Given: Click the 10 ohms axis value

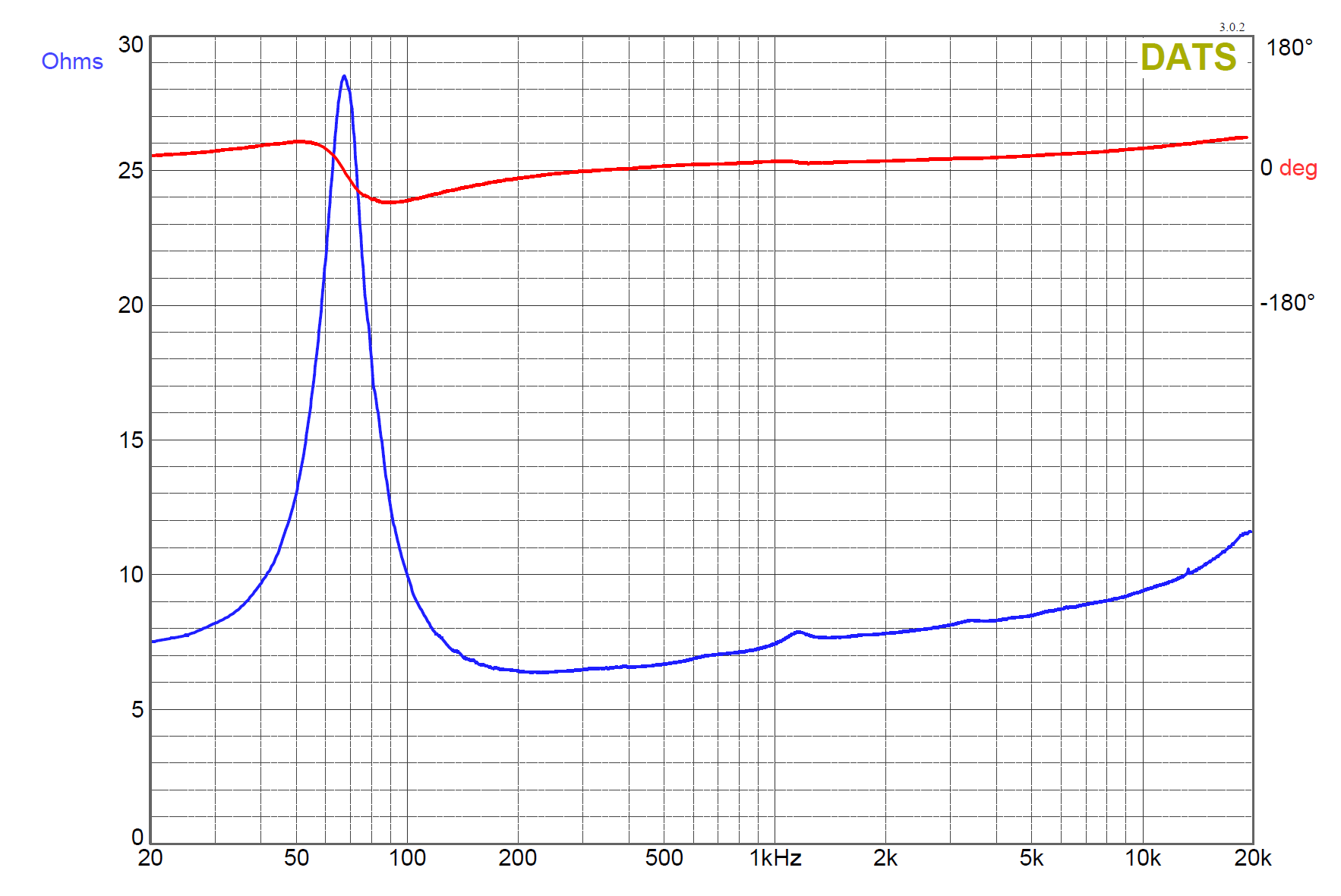Looking at the screenshot, I should (x=131, y=575).
